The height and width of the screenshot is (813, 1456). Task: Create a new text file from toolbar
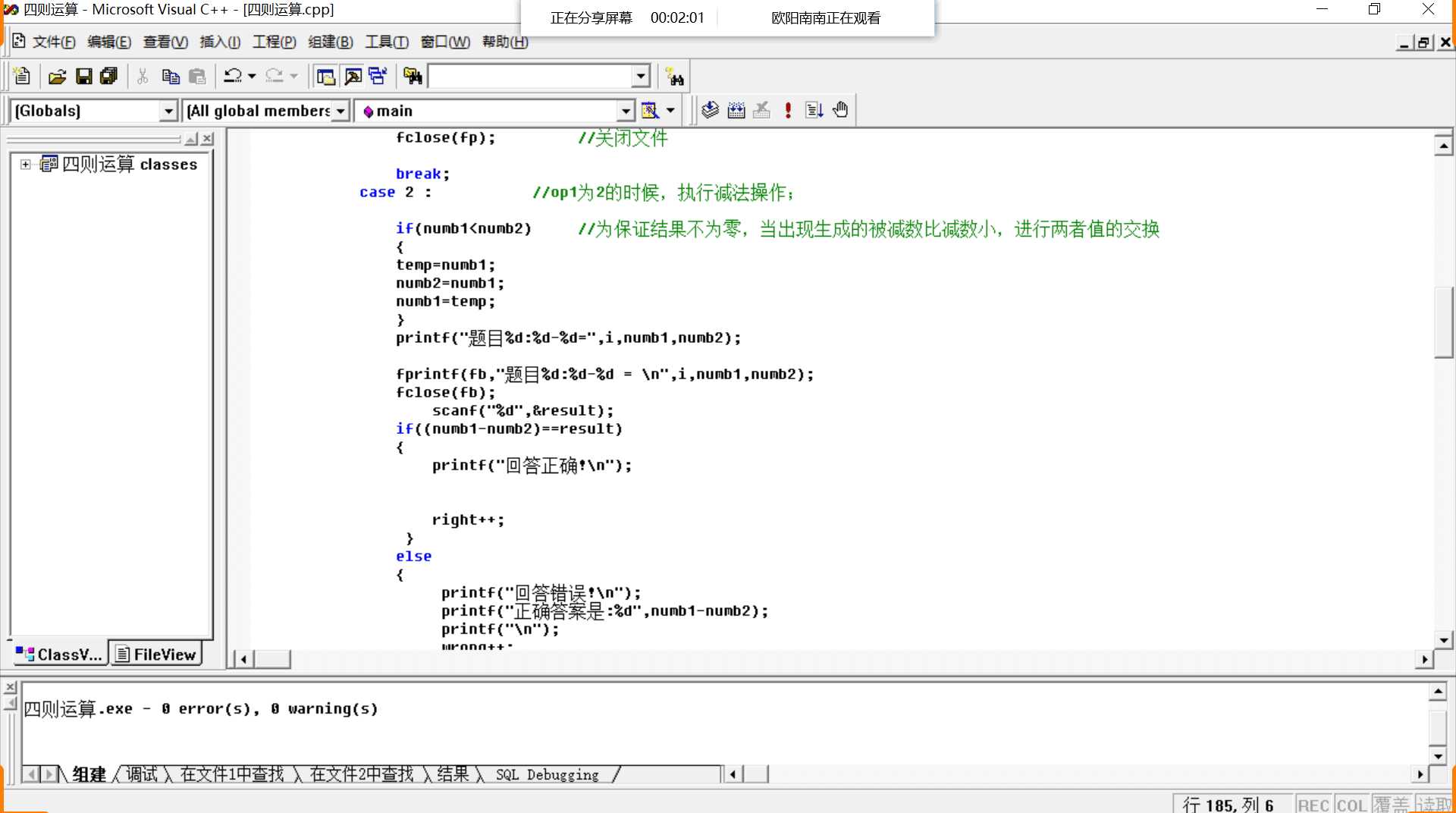click(x=22, y=77)
